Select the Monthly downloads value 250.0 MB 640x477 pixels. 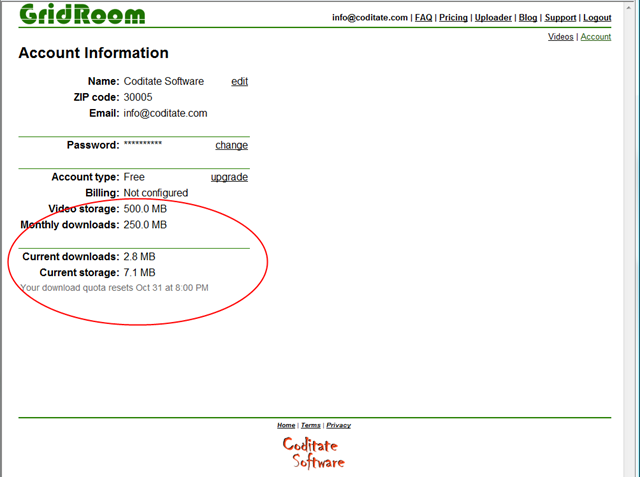coord(145,225)
